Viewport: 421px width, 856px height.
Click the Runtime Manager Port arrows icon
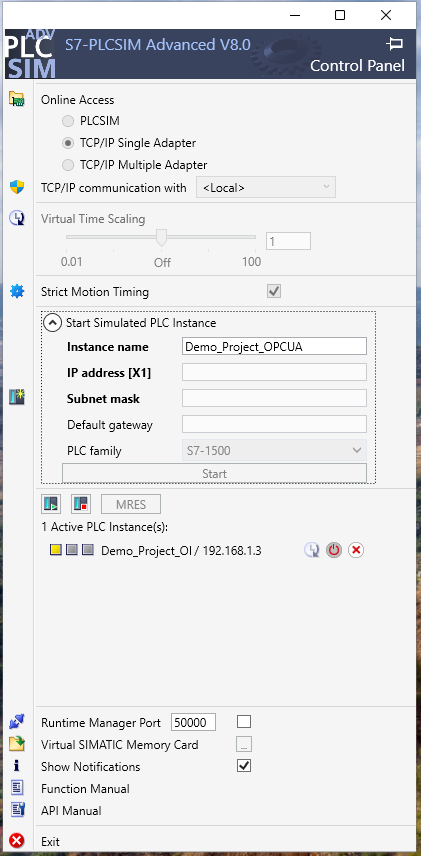click(17, 722)
